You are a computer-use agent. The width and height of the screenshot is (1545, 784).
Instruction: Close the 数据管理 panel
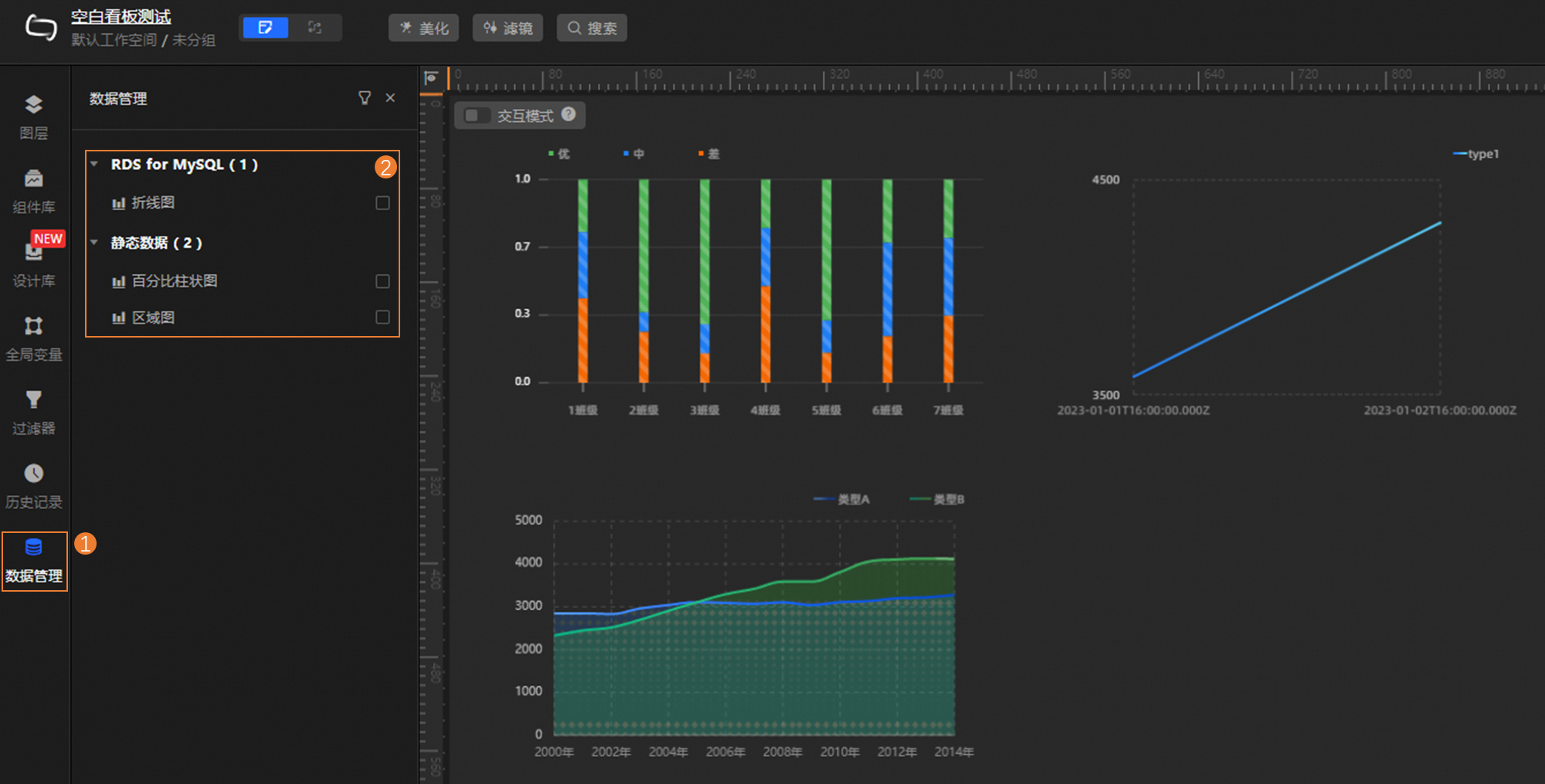390,98
